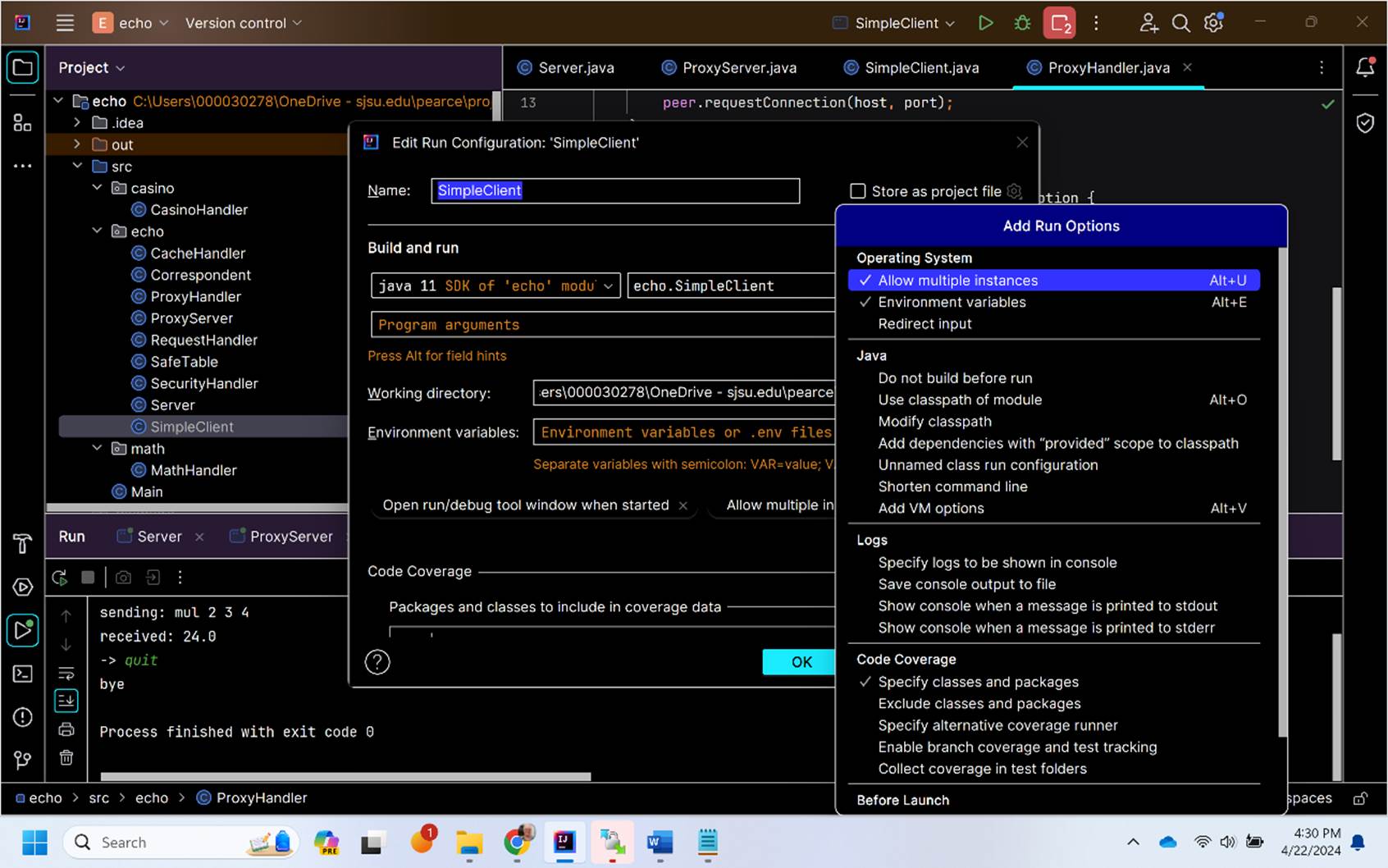Open the Terminal tool window icon
The height and width of the screenshot is (868, 1388).
(22, 674)
